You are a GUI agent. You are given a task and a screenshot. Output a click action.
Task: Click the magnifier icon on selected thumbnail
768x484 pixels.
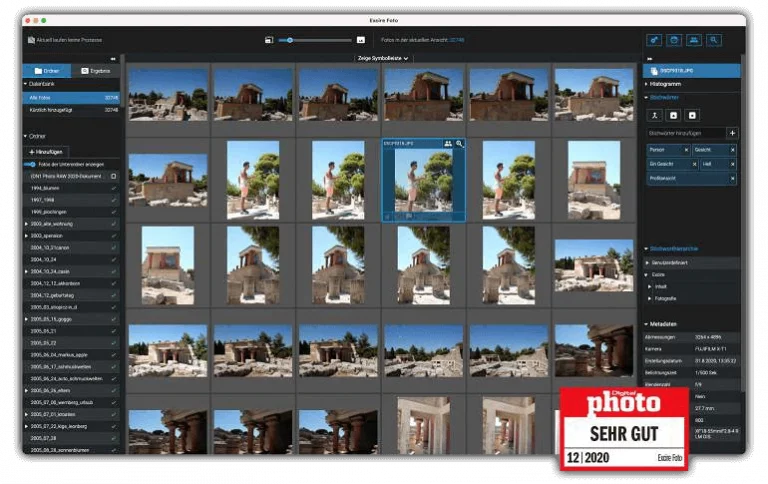coord(459,144)
